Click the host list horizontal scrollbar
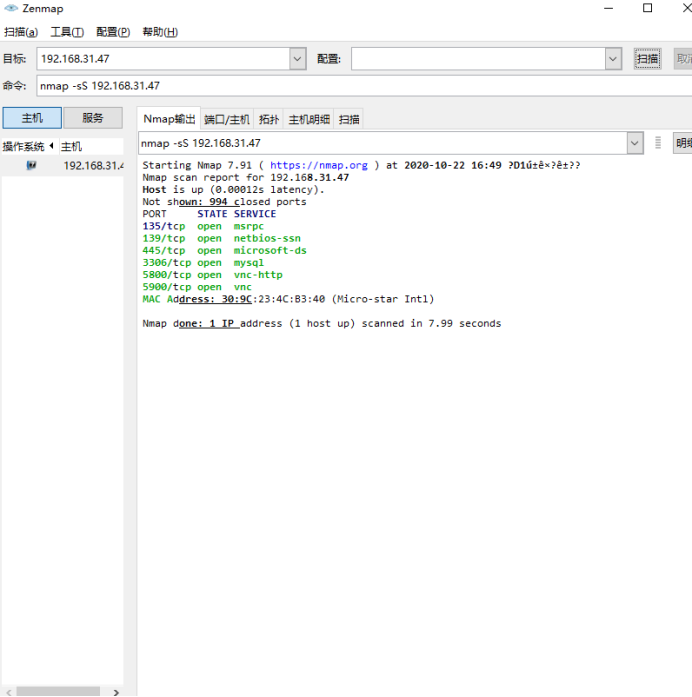Screen dimensions: 692x697 click(x=58, y=692)
